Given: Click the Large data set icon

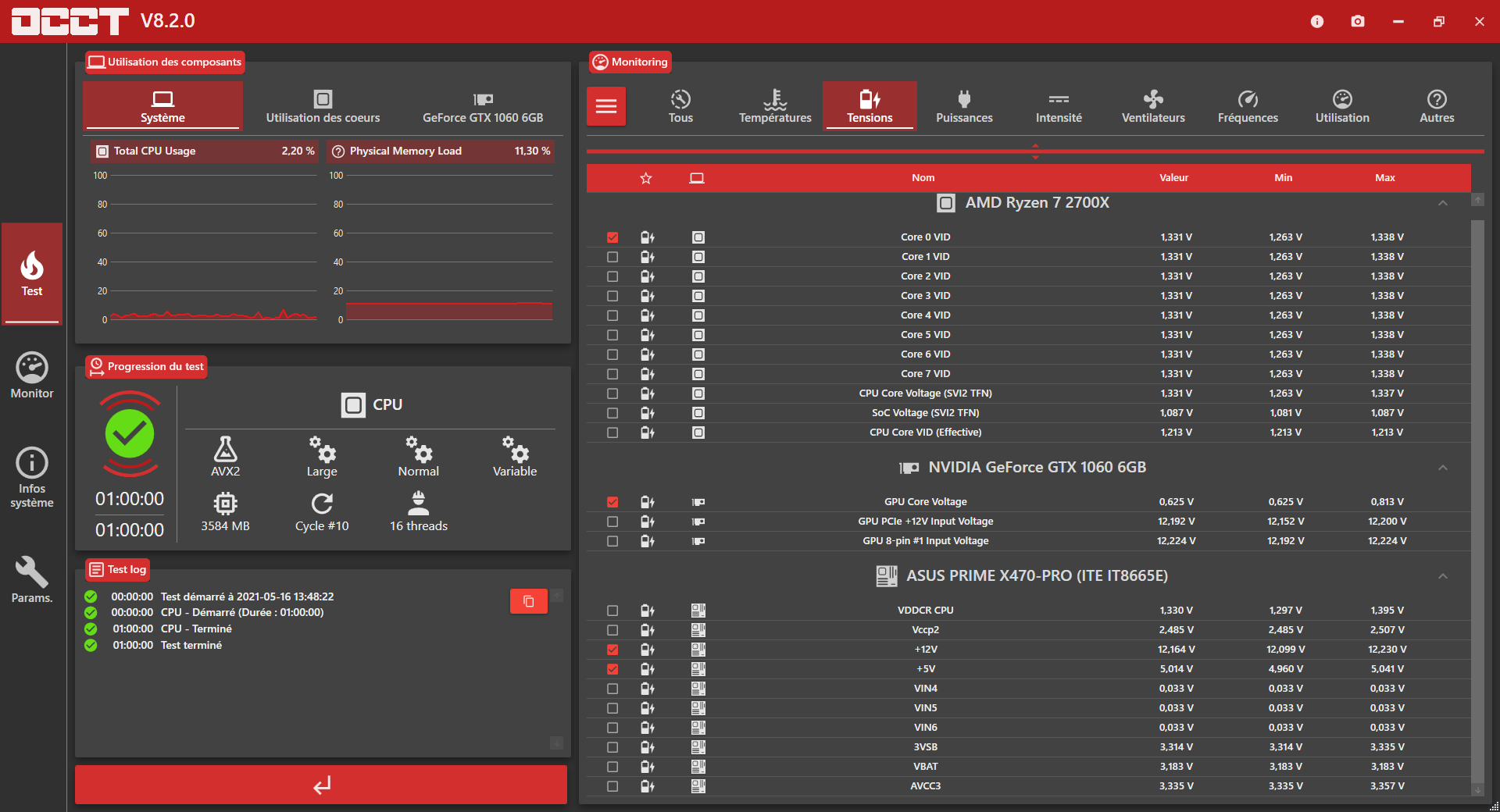Looking at the screenshot, I should pos(322,449).
